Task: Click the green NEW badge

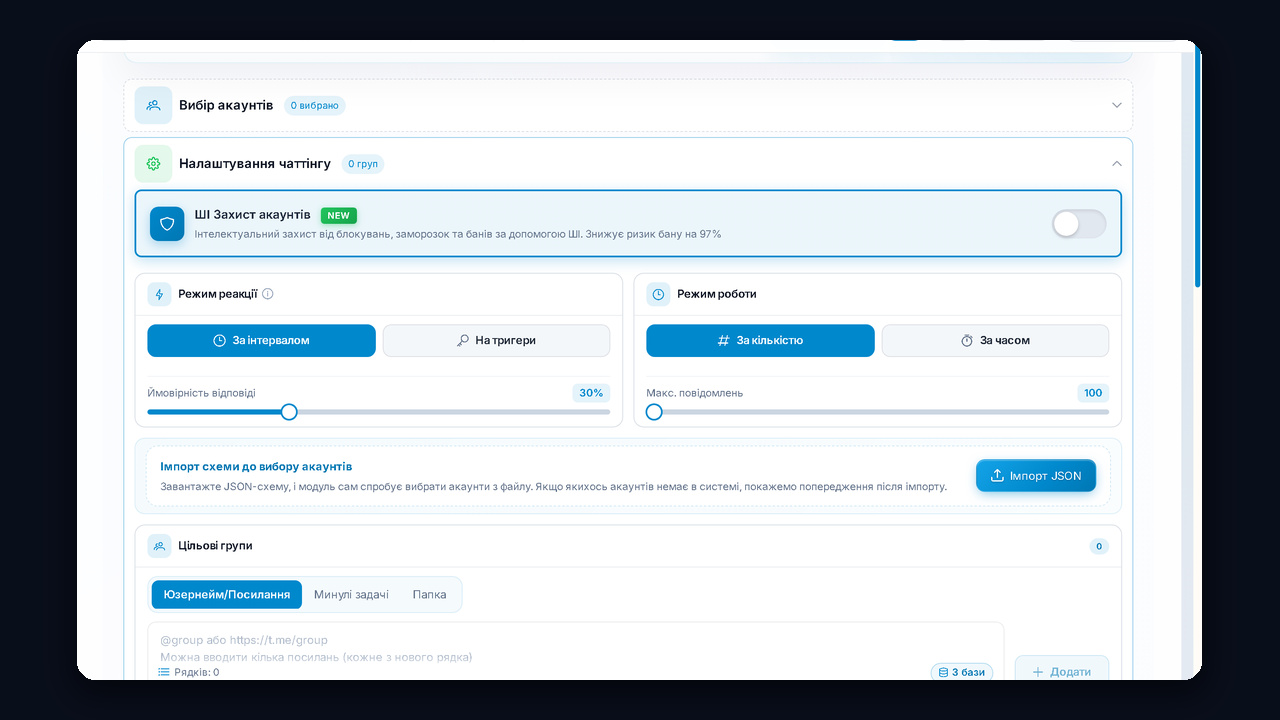Action: [339, 215]
